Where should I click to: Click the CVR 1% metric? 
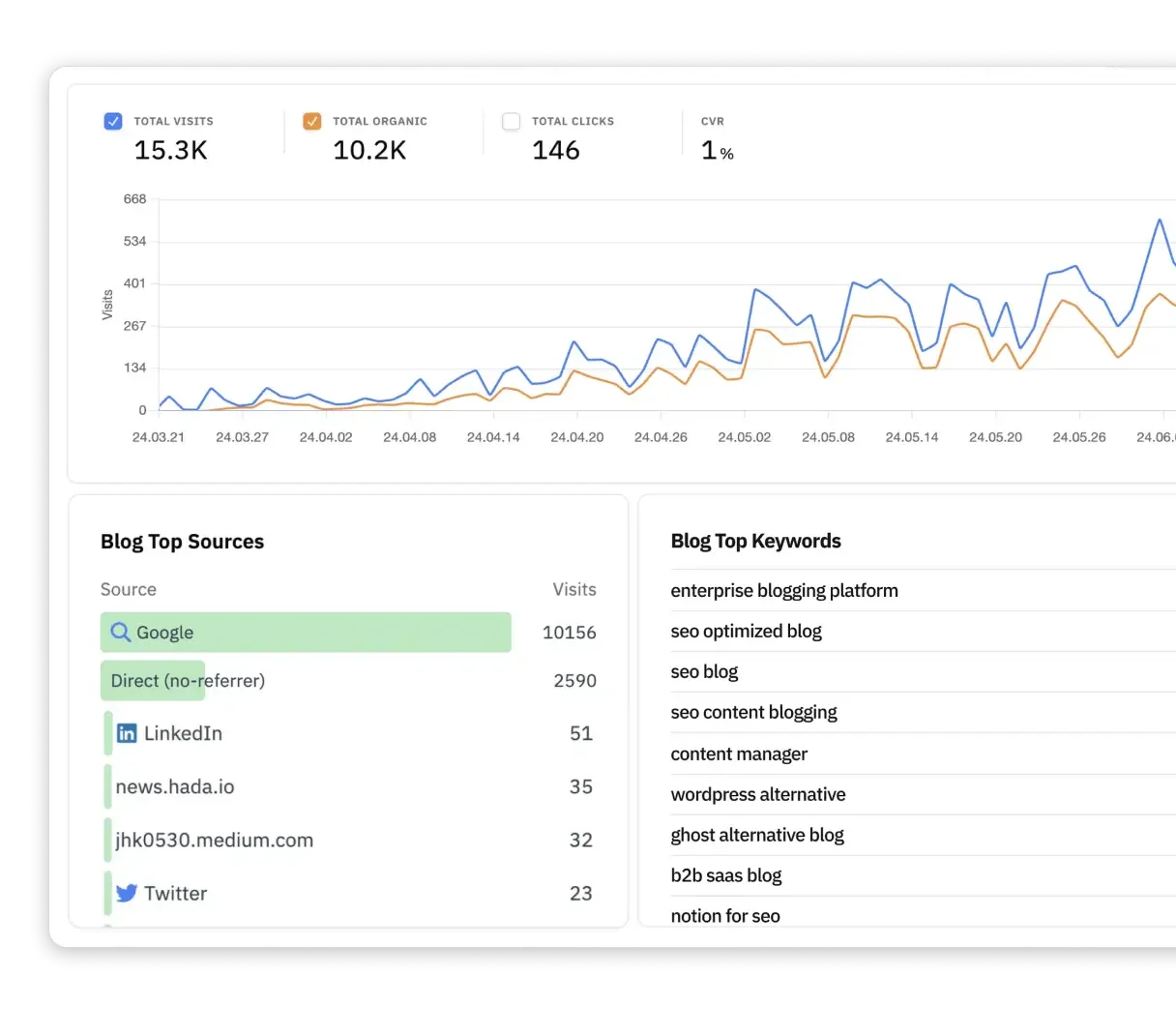(715, 150)
